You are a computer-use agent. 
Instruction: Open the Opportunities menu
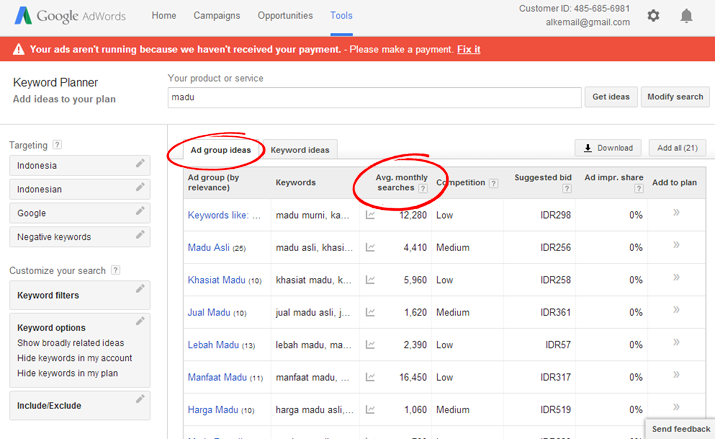tap(285, 15)
